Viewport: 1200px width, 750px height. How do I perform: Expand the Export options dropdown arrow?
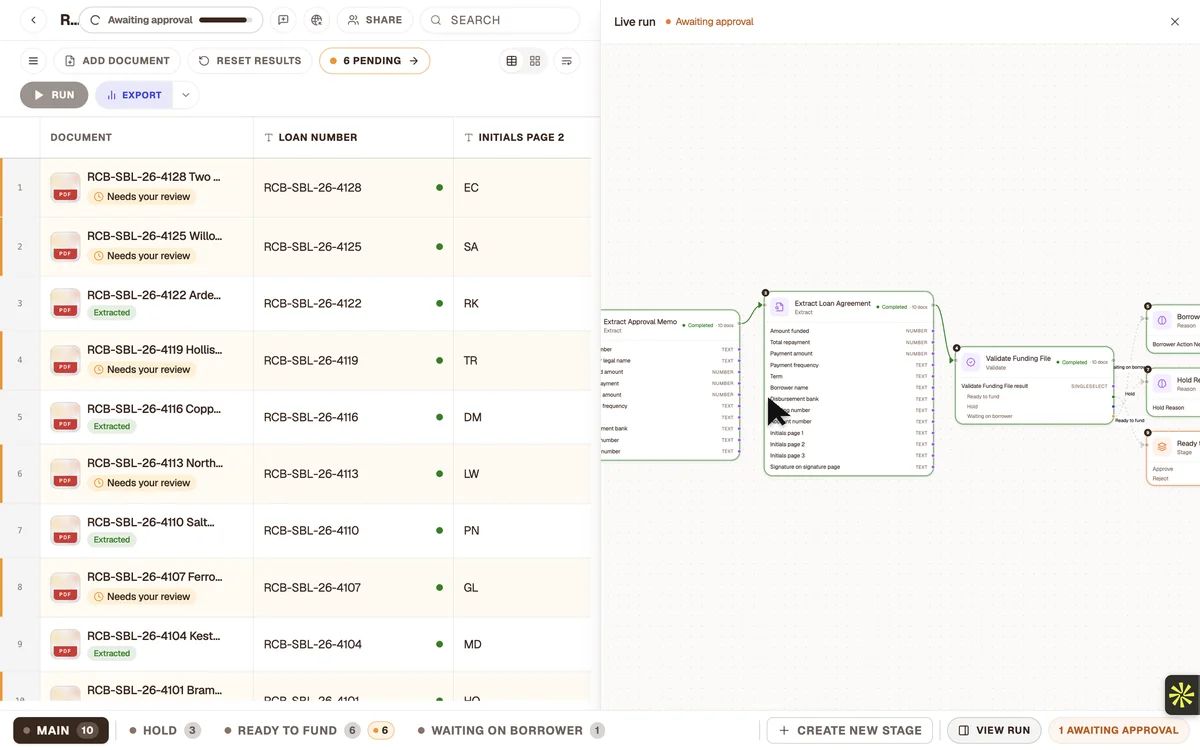[x=185, y=95]
